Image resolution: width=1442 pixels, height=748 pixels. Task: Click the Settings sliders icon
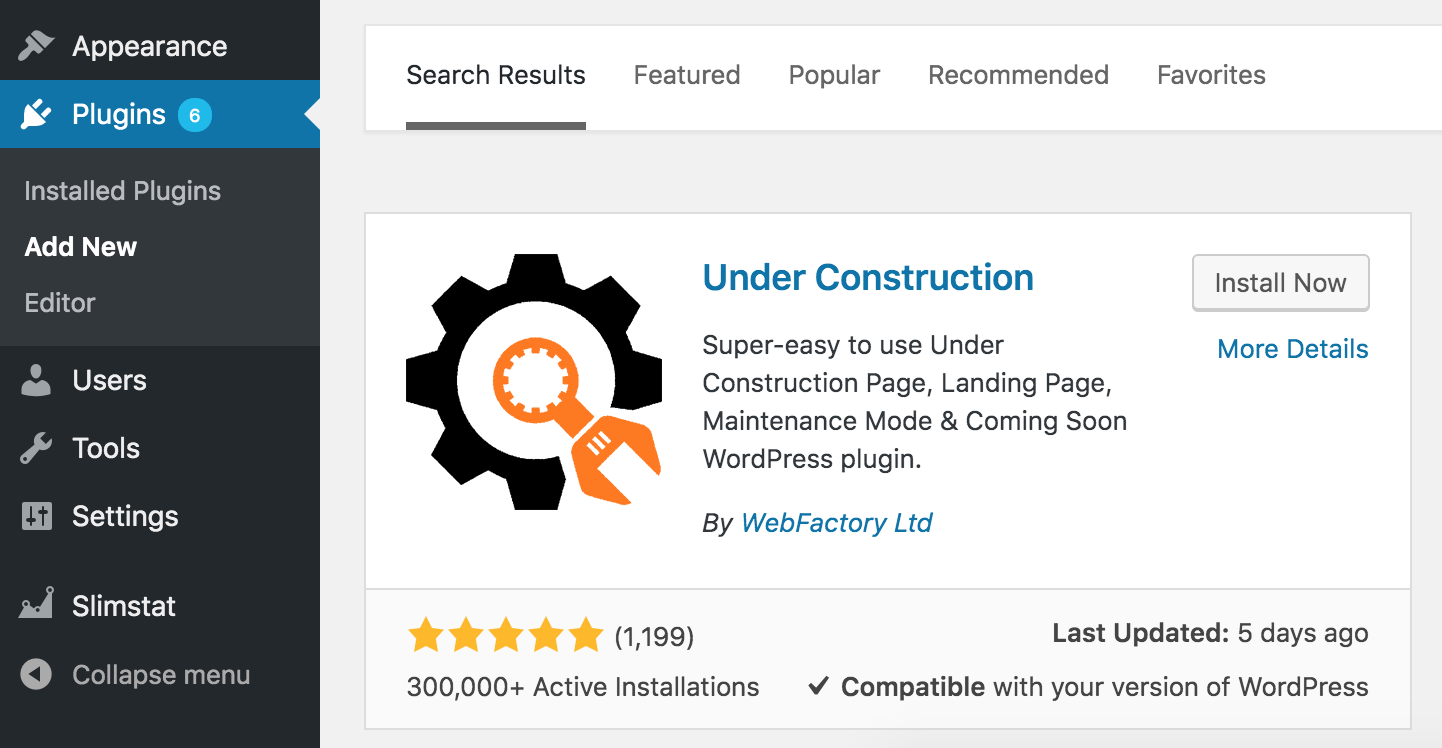tap(36, 516)
